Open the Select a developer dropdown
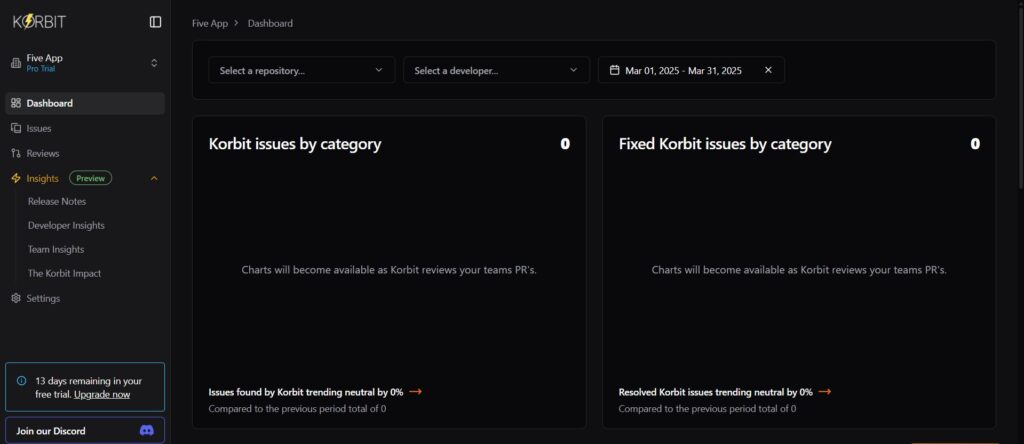 click(496, 70)
